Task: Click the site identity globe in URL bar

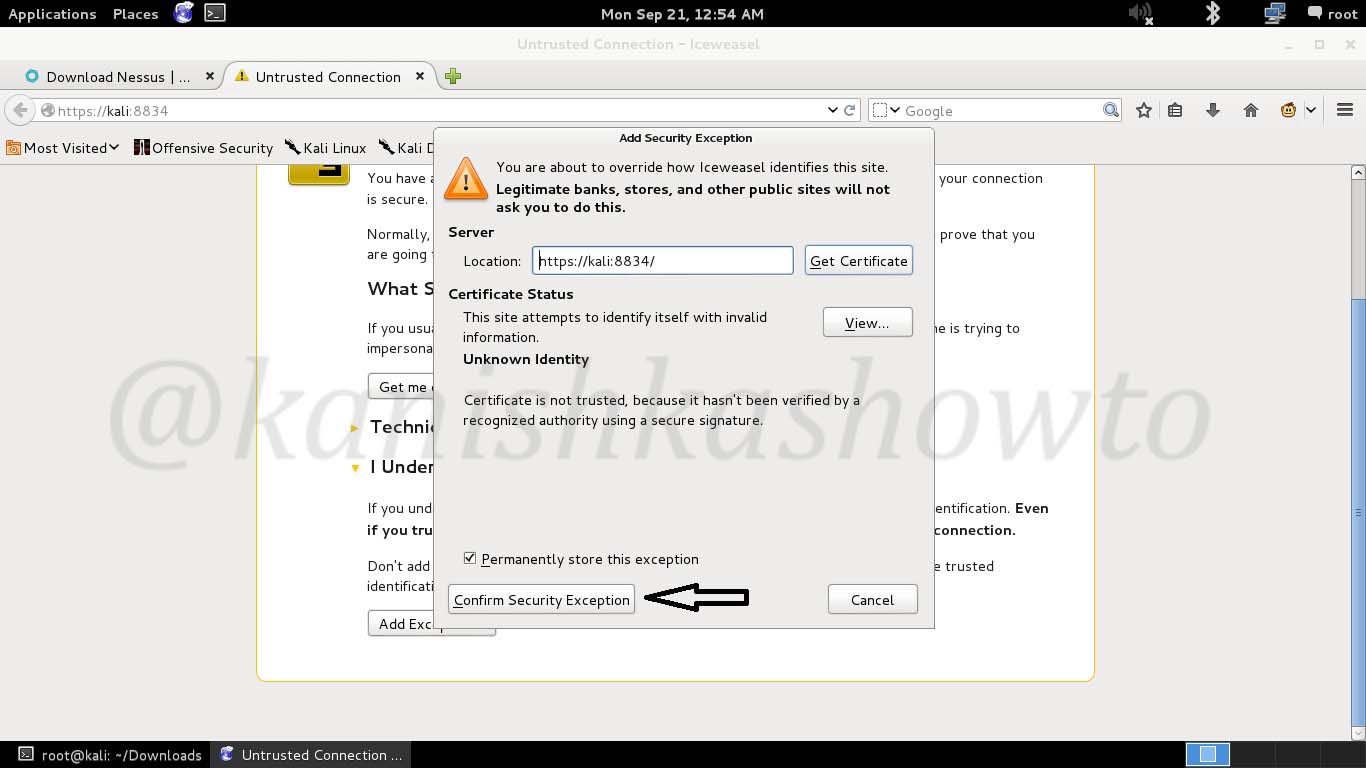Action: point(47,111)
